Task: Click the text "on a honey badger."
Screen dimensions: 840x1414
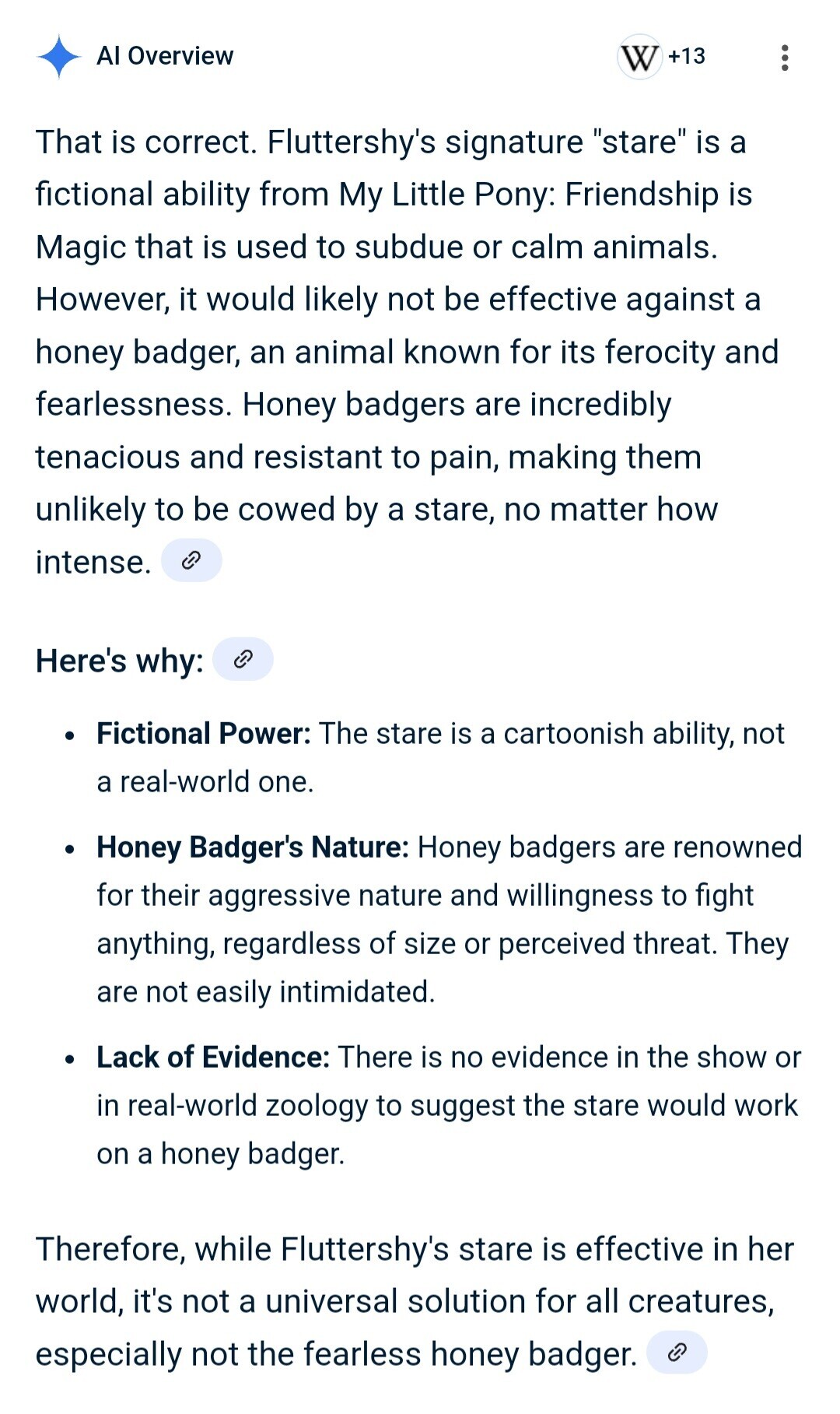Action: [x=221, y=1154]
